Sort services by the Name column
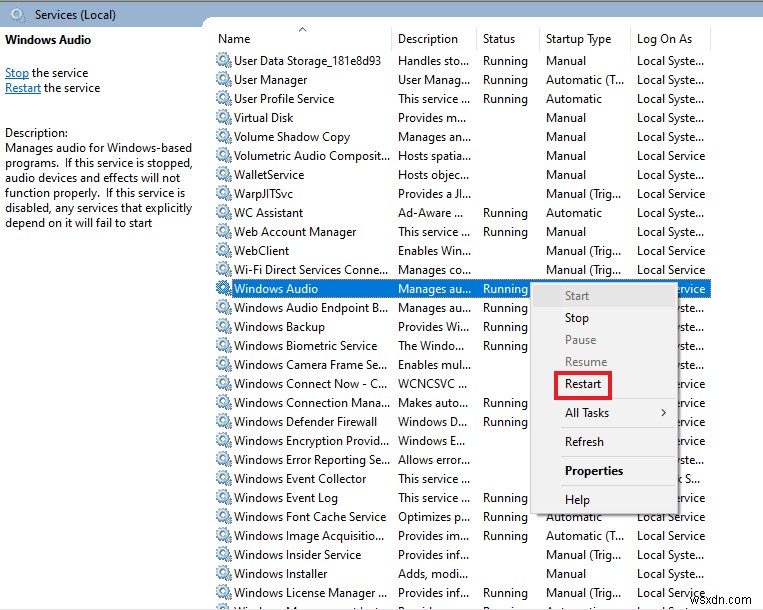Screen dimensions: 763x610 [234, 38]
